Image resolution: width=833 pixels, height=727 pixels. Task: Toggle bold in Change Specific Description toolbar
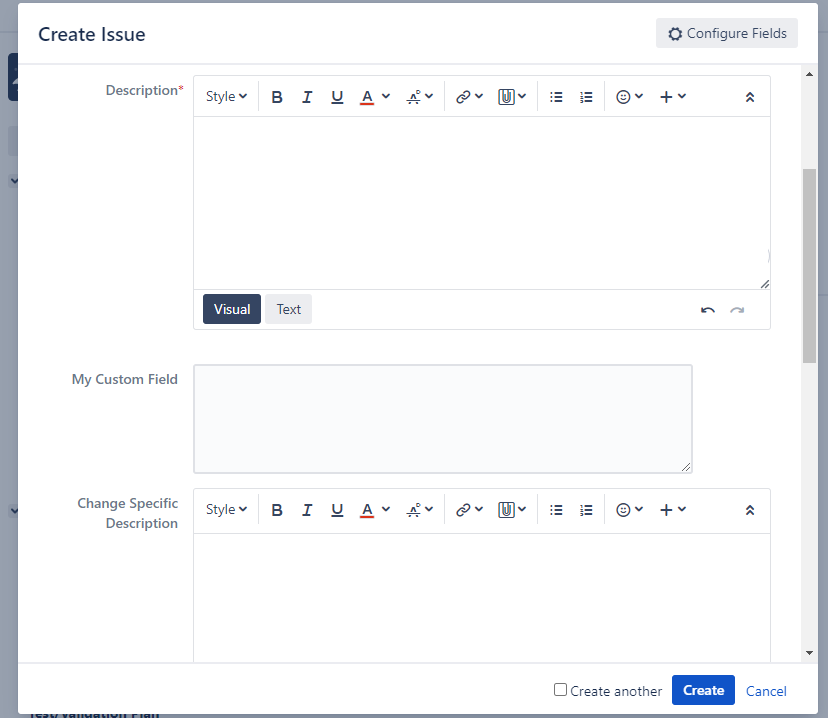277,512
